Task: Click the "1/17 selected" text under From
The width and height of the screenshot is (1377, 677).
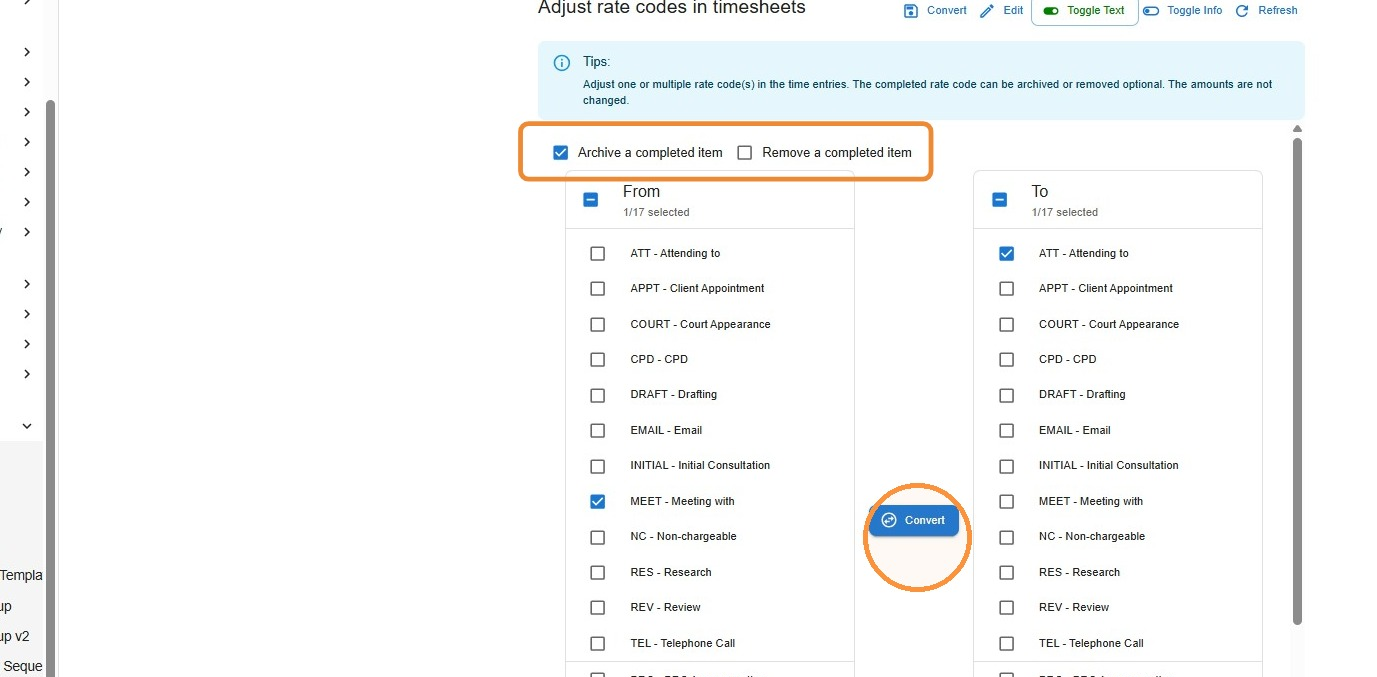Action: click(x=656, y=213)
